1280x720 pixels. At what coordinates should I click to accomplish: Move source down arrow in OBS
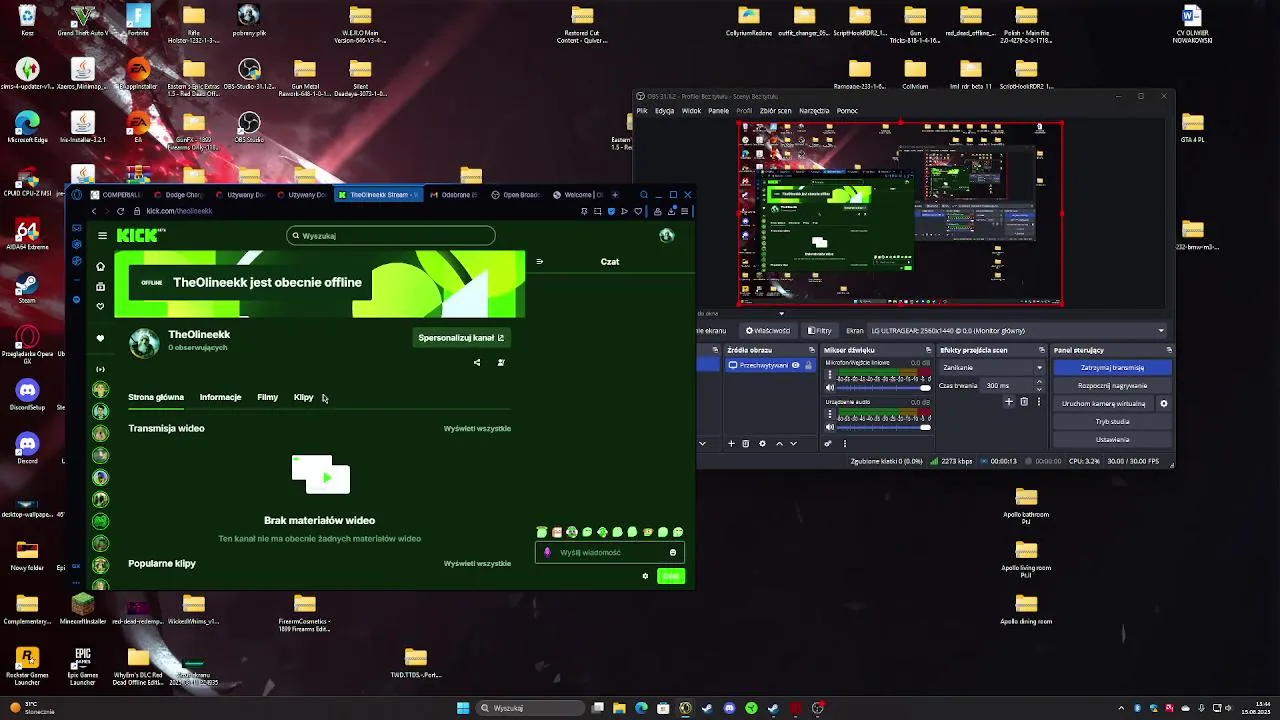point(794,443)
